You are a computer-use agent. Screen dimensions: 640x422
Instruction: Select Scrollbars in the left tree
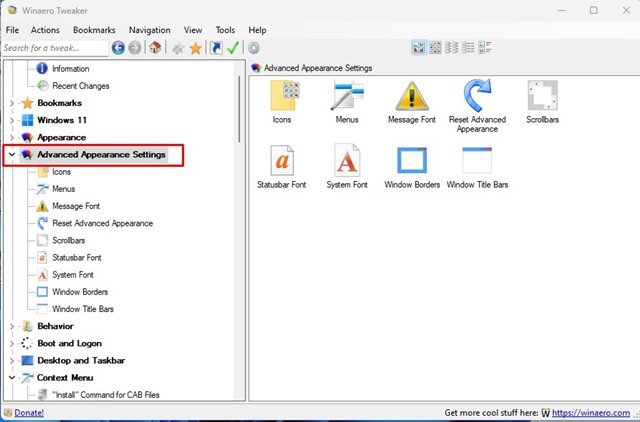pyautogui.click(x=69, y=240)
